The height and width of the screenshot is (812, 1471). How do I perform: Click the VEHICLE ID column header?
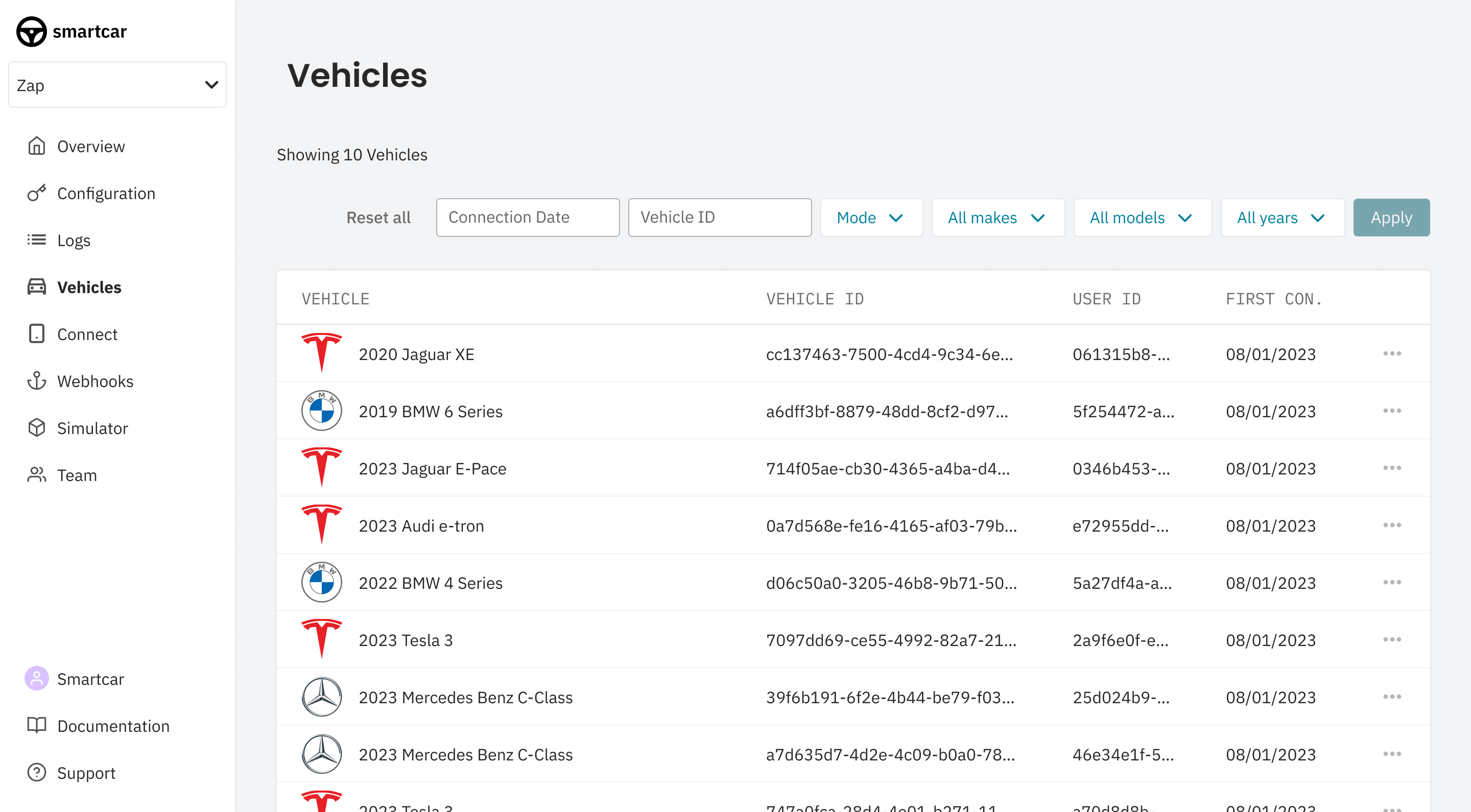815,299
